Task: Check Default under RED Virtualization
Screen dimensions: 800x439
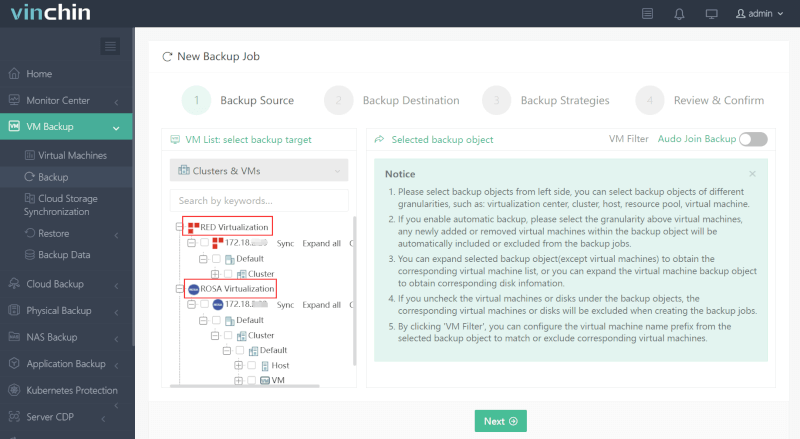Action: click(x=216, y=259)
